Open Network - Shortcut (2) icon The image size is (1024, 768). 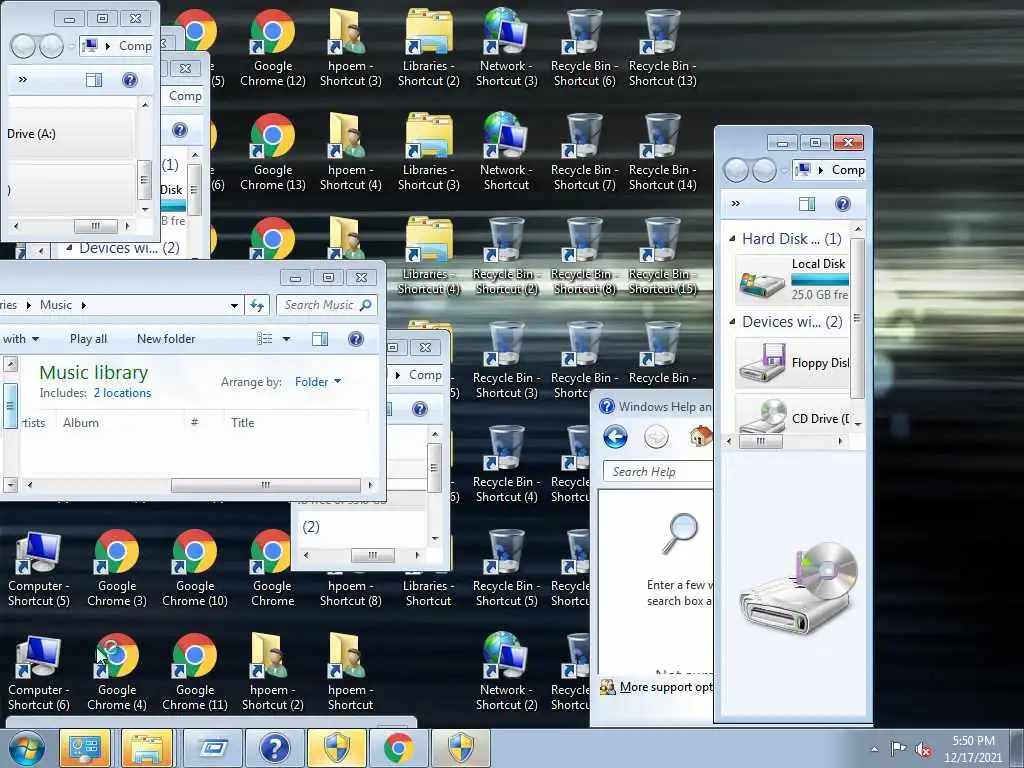click(x=506, y=671)
